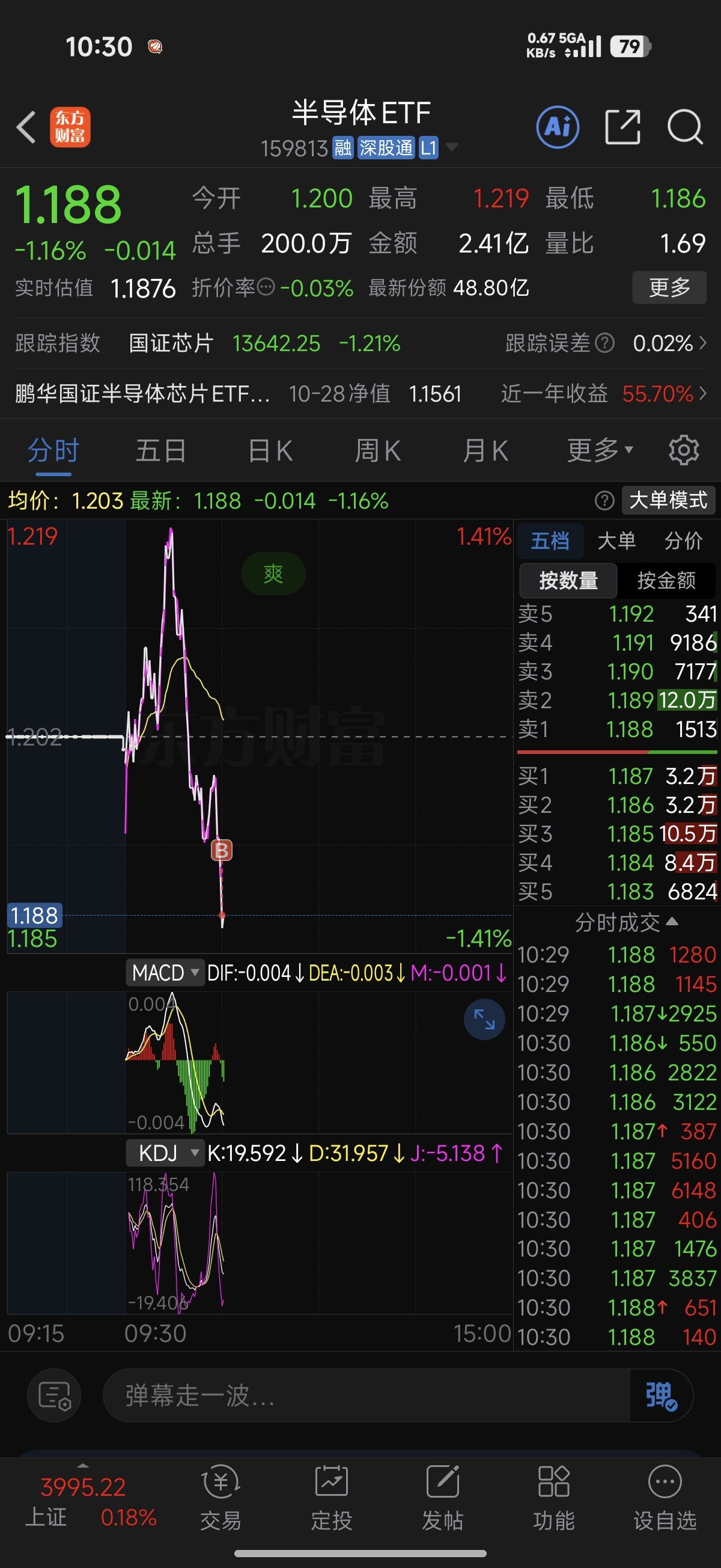Toggle the 弹 barrage switch
This screenshot has height=1568, width=721.
tap(662, 1395)
